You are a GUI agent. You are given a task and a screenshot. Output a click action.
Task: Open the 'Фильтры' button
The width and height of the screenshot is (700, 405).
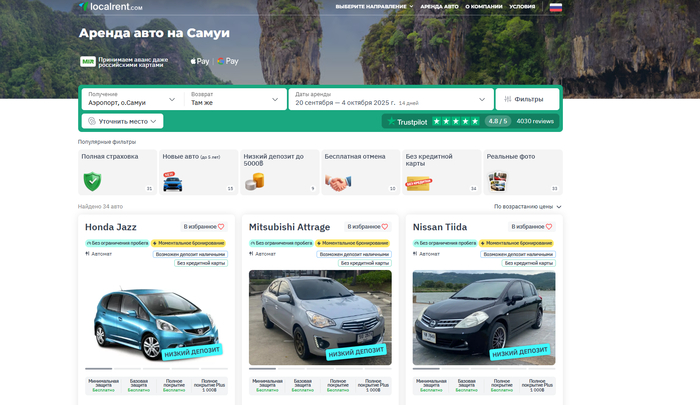pyautogui.click(x=527, y=99)
